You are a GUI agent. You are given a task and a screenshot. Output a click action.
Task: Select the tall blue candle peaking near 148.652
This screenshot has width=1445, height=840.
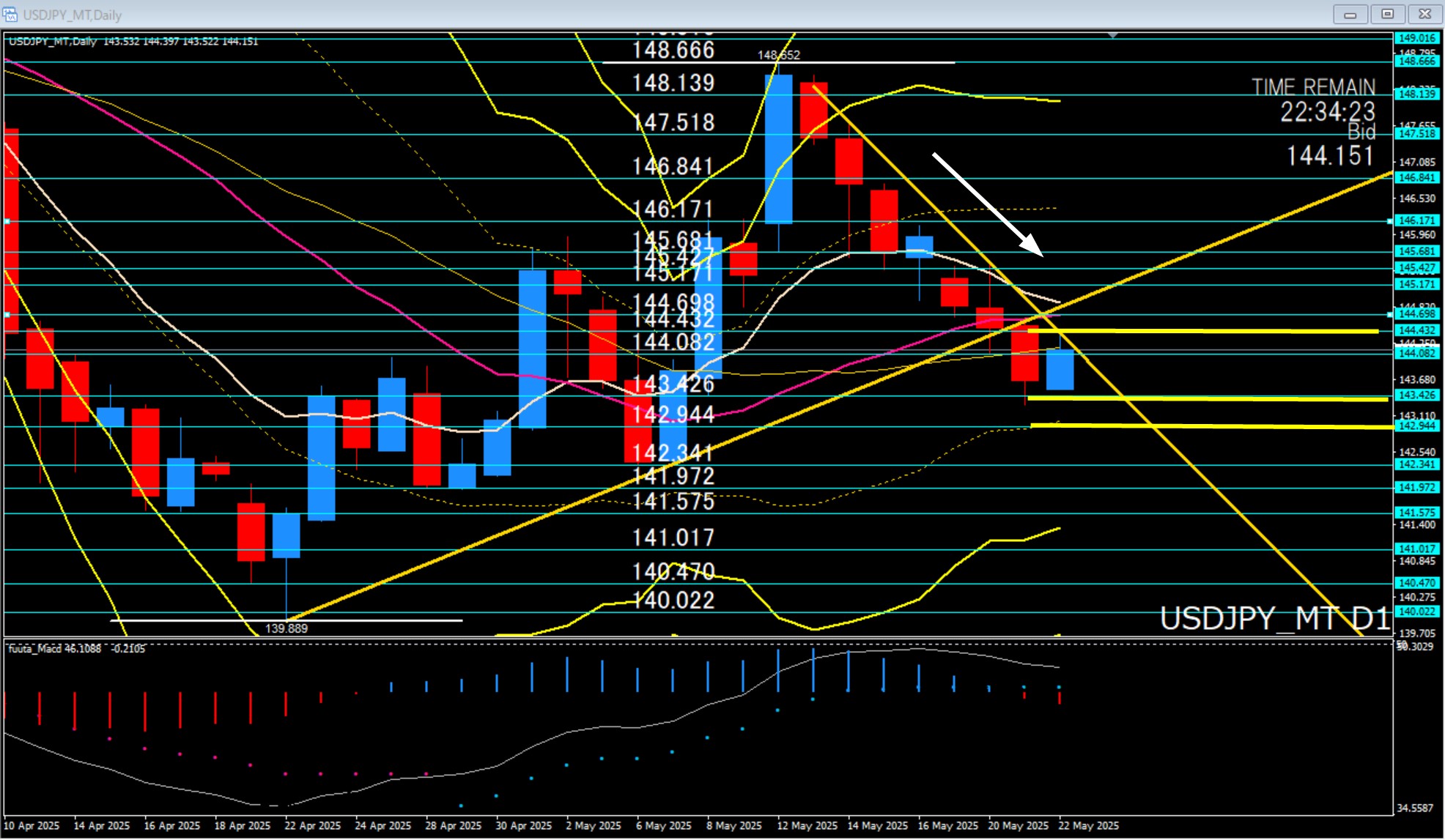778,149
